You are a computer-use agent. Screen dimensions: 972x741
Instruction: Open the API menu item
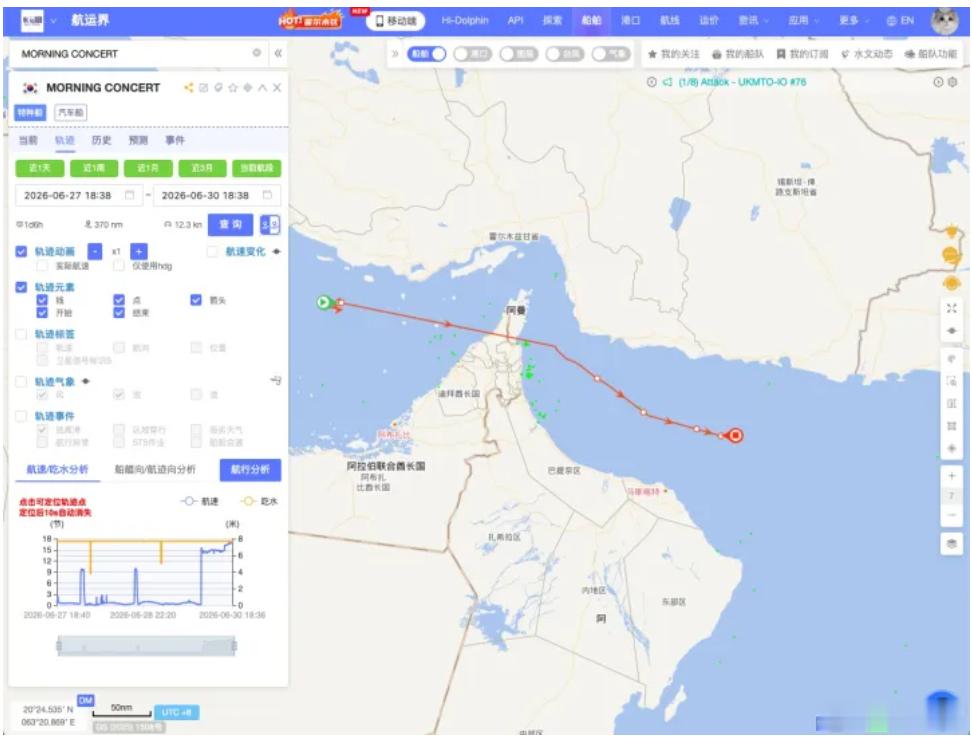tap(516, 20)
